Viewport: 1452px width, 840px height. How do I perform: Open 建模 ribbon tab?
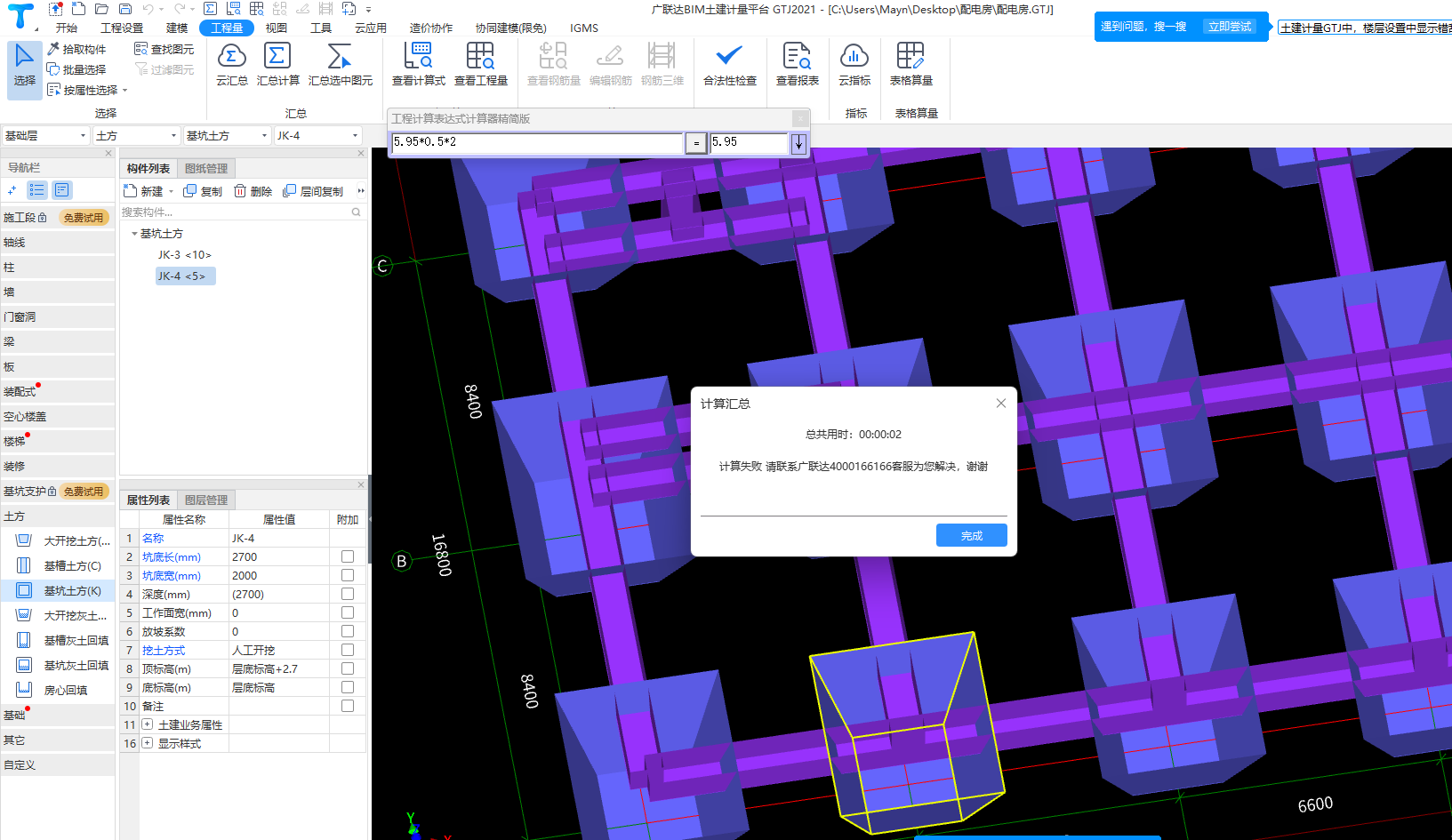click(x=177, y=28)
